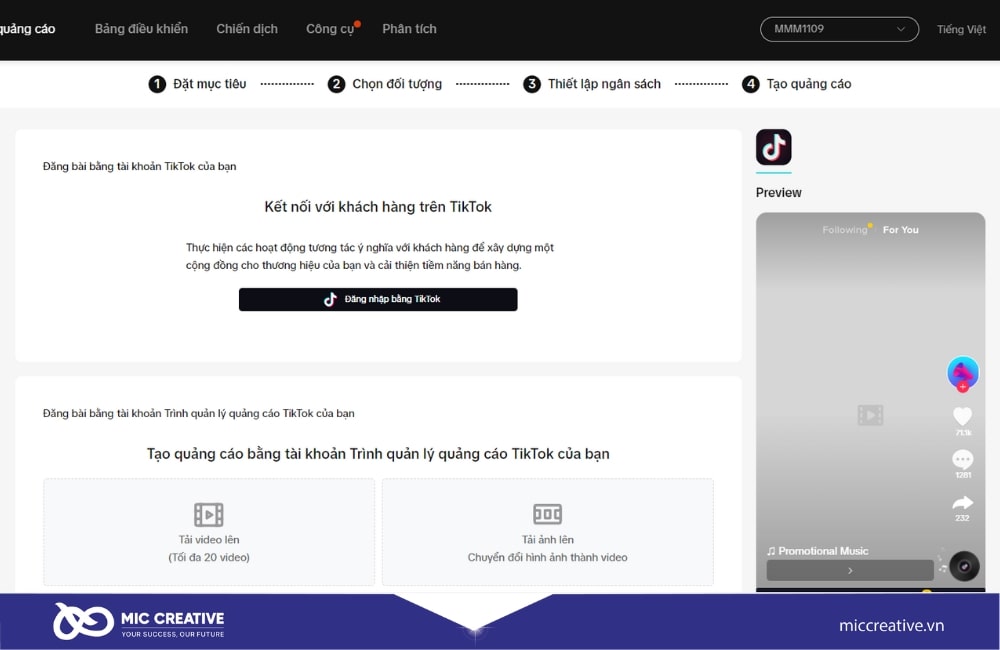Switch language via Tiếng Việt
Screen dimensions: 1000x650
coord(961,29)
